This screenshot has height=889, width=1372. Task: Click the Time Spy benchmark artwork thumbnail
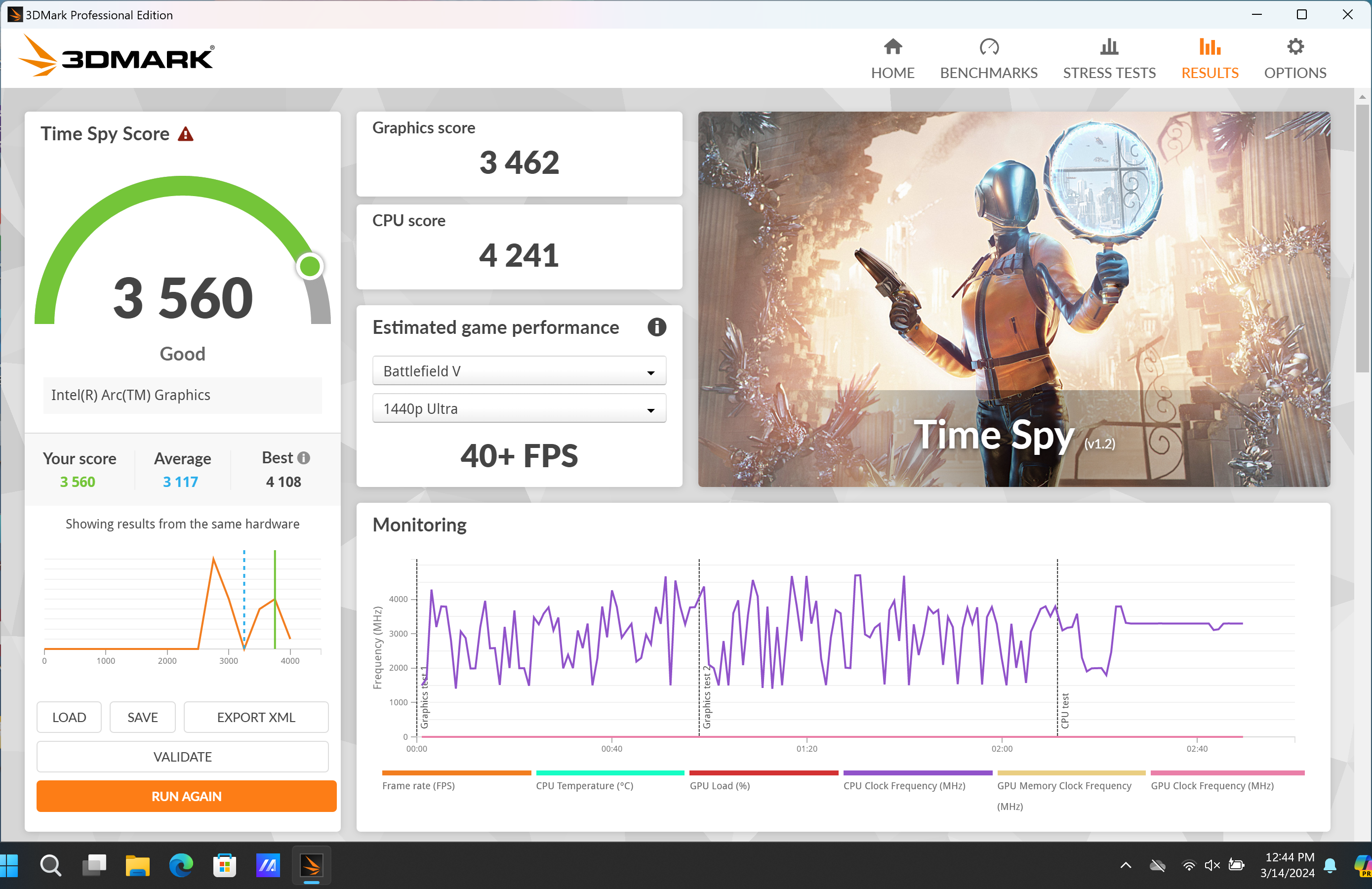[1014, 299]
